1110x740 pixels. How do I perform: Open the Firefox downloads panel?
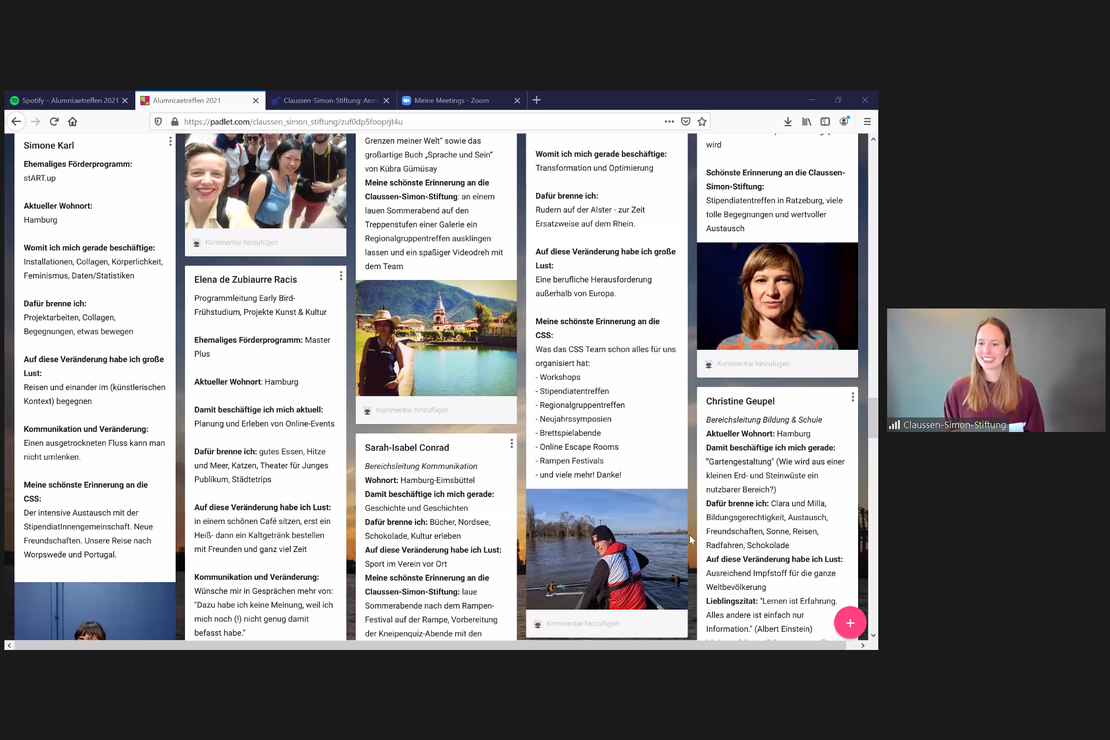tap(788, 121)
